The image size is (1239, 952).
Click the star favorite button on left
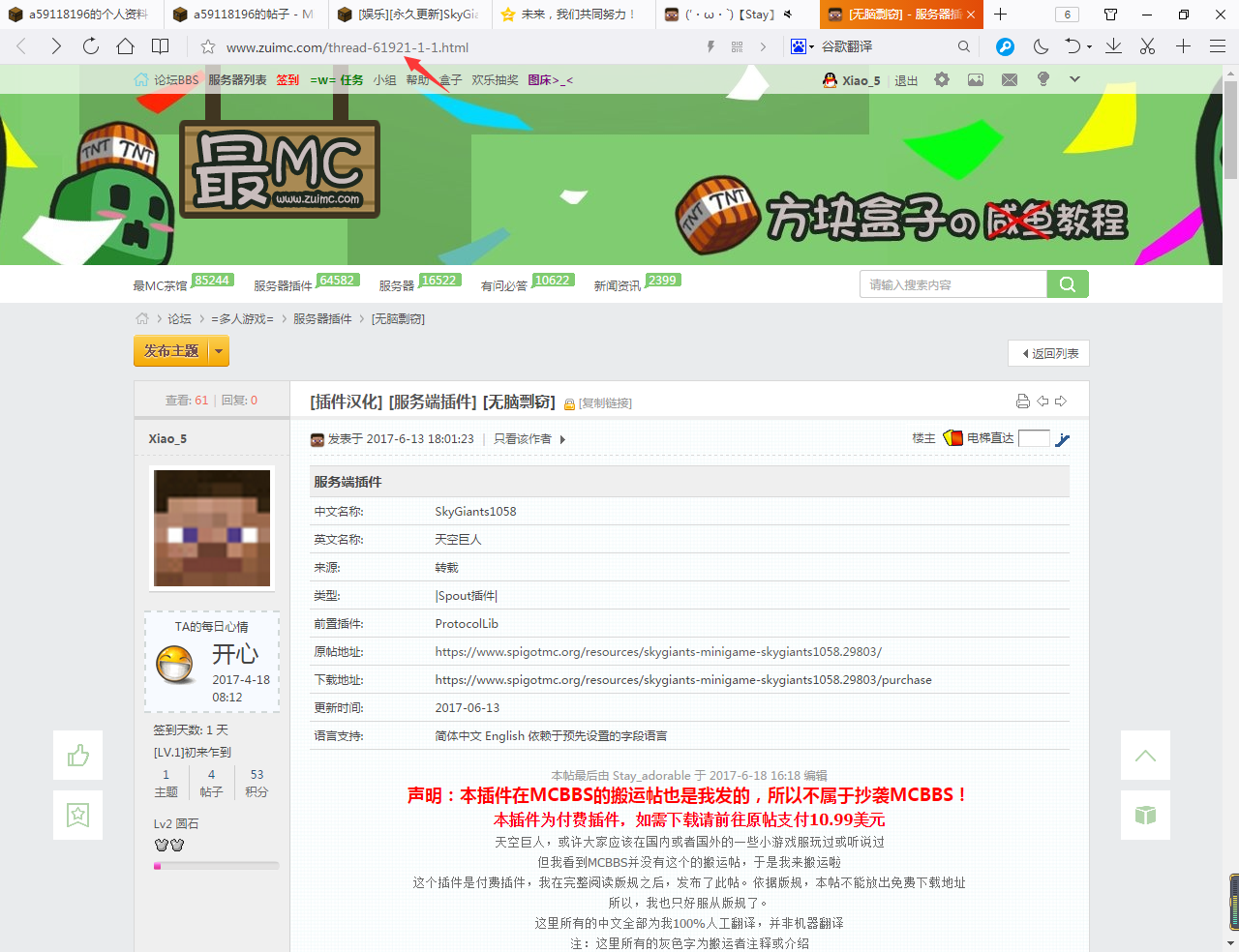click(77, 815)
